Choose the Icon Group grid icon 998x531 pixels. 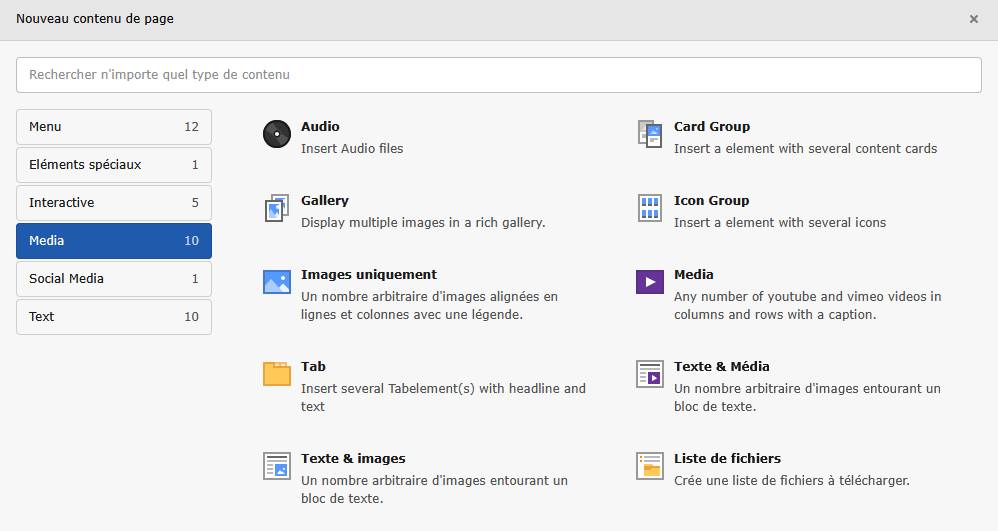[650, 208]
